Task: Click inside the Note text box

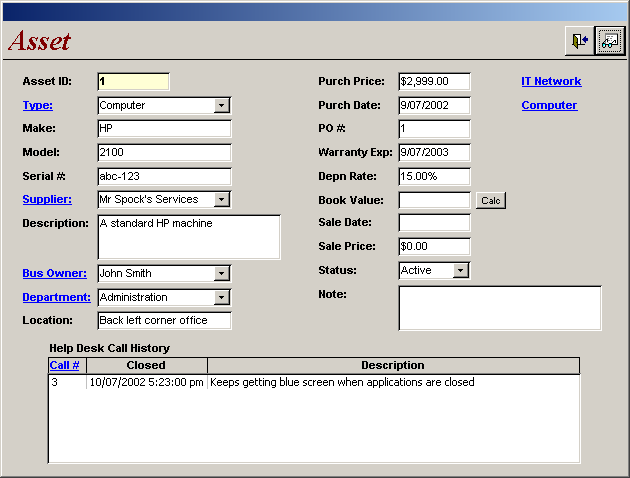Action: pos(499,308)
